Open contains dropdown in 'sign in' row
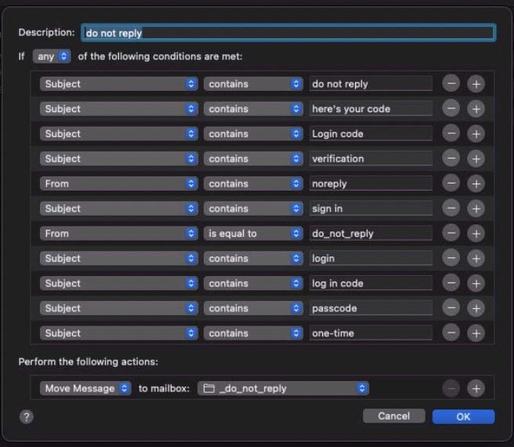The image size is (514, 447). tap(253, 208)
